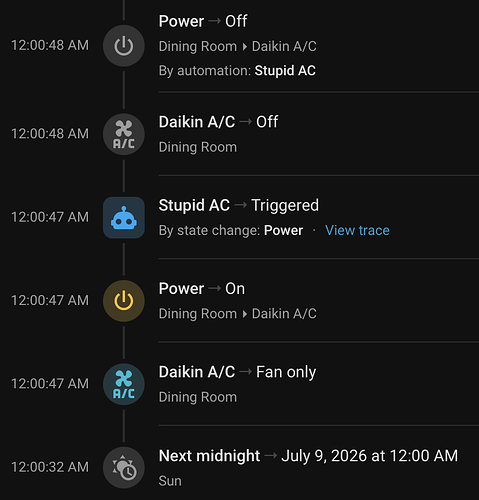Click the 12:00:48 AM timestamp beside Power Off
This screenshot has height=500, width=479.
tap(50, 45)
